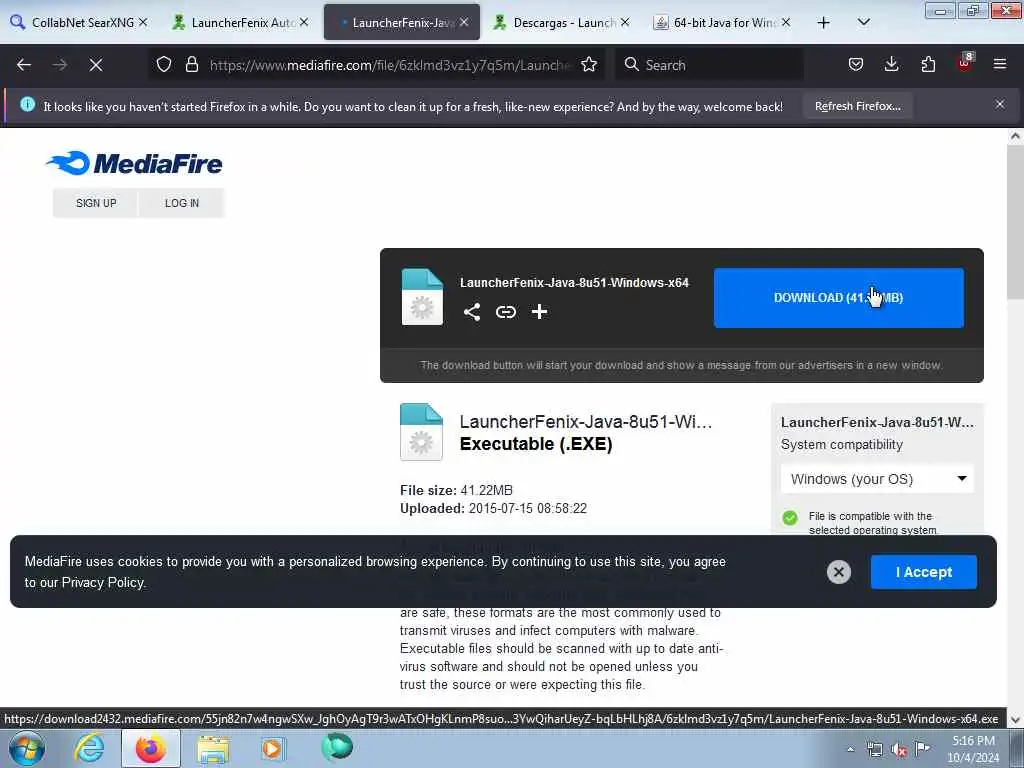
Task: Close the Descargas tab
Action: (x=625, y=22)
